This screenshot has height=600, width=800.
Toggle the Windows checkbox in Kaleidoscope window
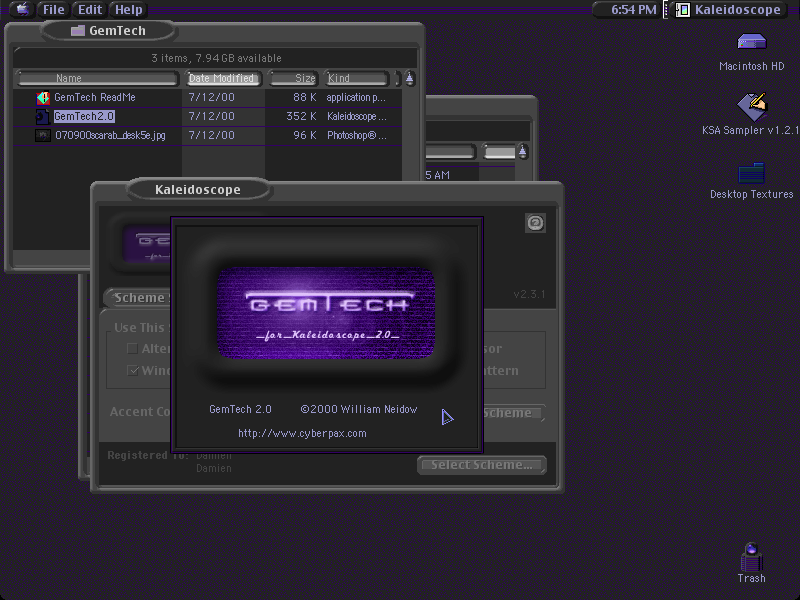tap(133, 370)
